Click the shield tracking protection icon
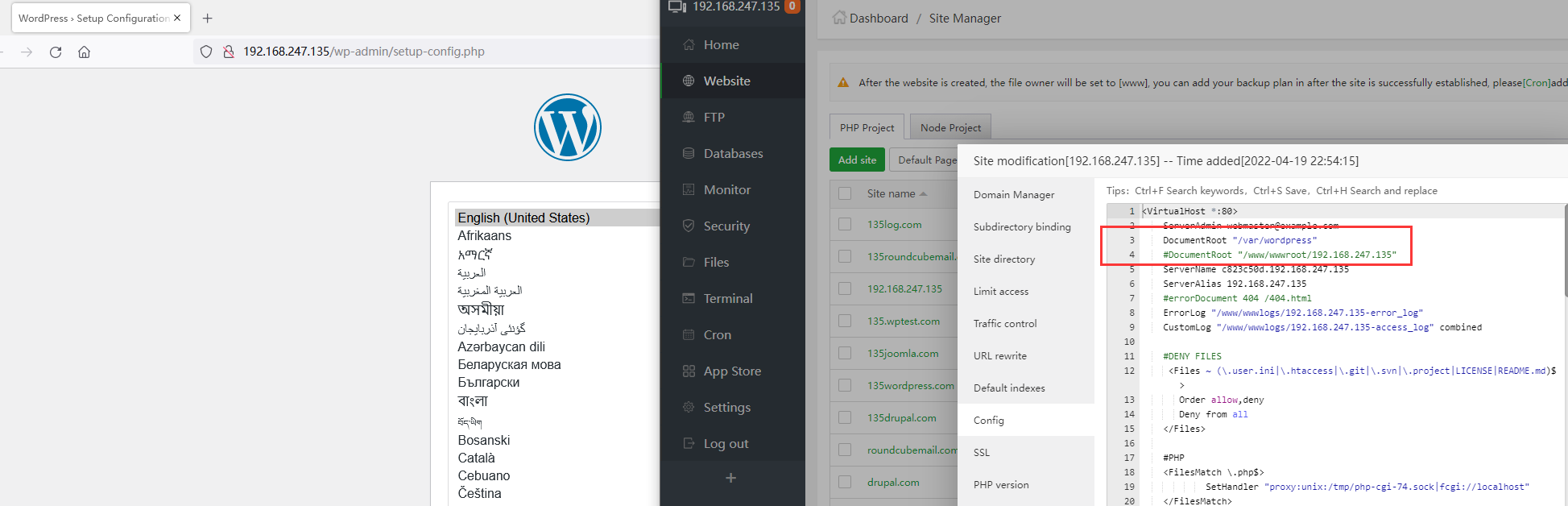 [206, 52]
